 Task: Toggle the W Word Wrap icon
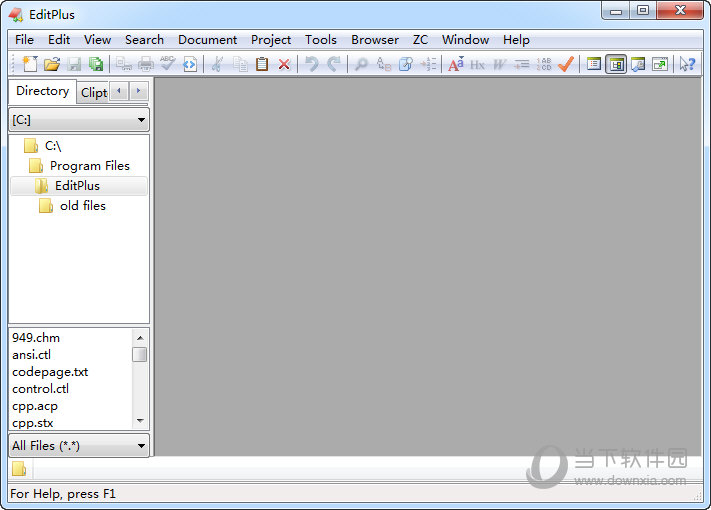click(500, 64)
